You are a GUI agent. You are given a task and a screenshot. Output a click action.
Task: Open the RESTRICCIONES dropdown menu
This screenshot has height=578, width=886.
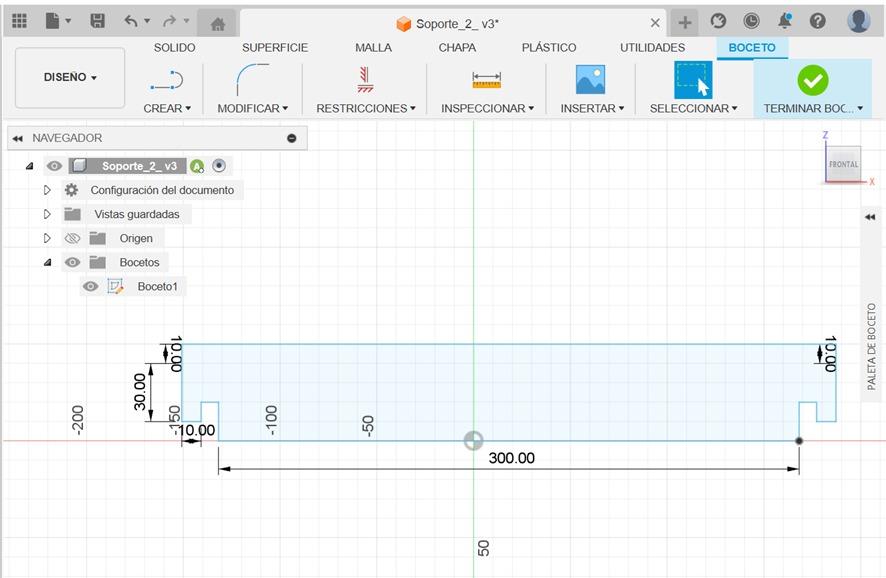pos(366,108)
